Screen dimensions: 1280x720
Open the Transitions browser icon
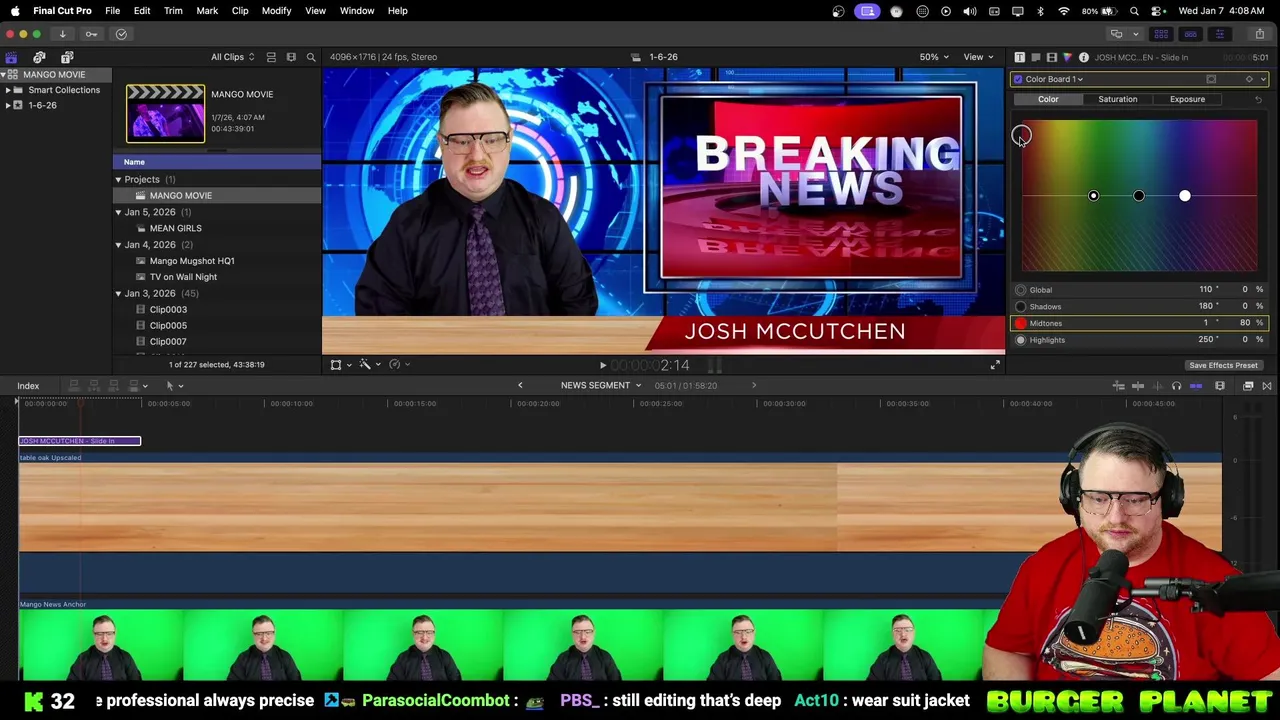1267,386
